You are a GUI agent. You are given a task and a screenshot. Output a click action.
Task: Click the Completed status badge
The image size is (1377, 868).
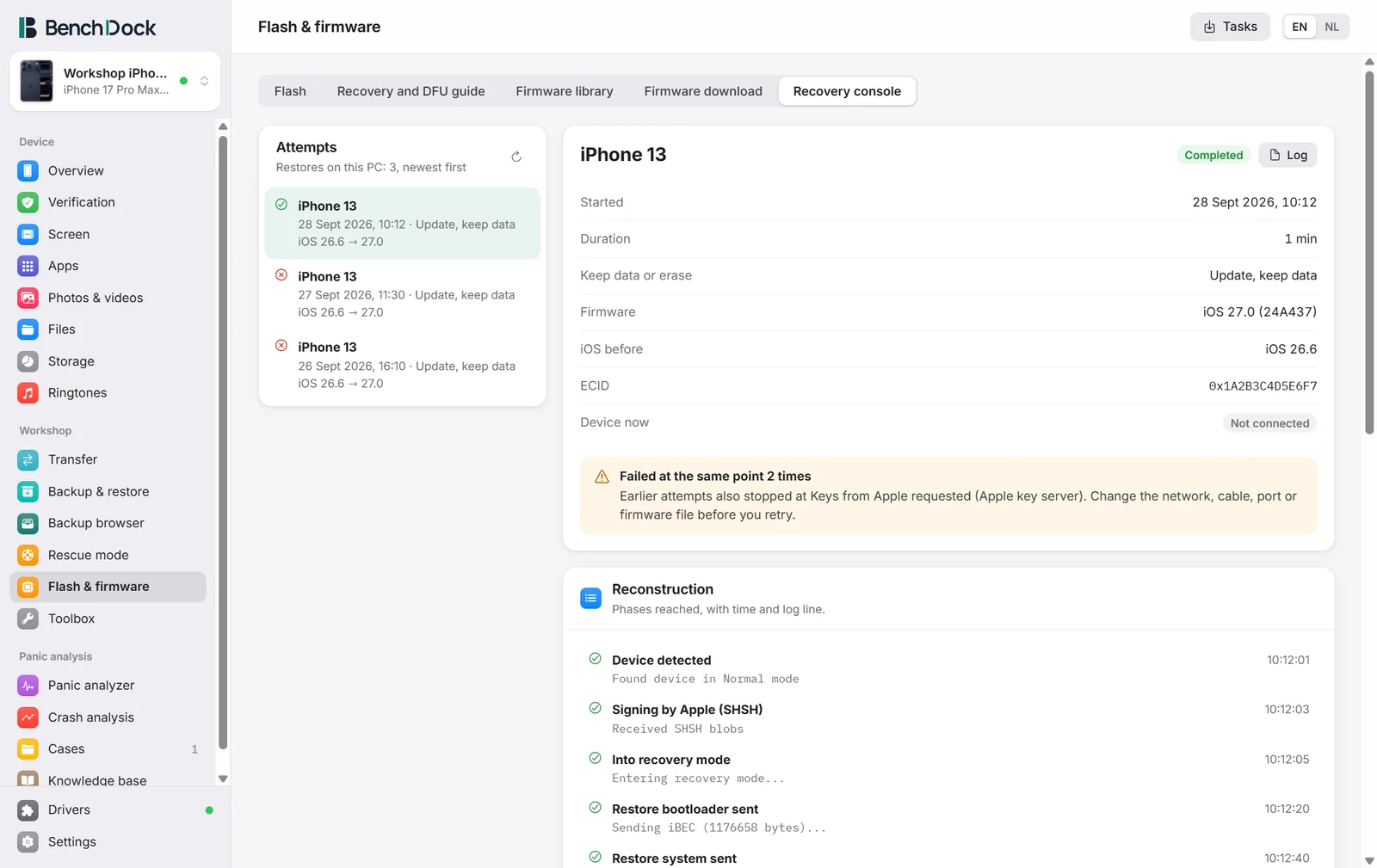[1213, 155]
